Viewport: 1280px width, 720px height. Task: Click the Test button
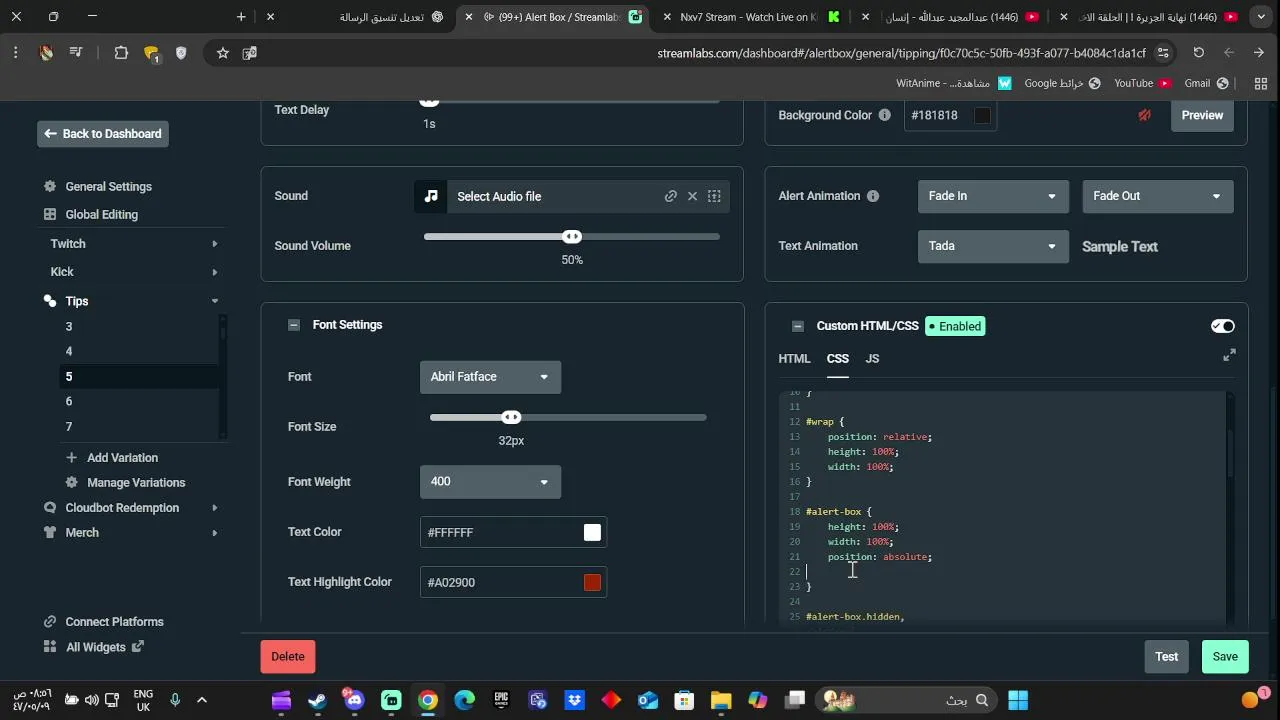pos(1167,657)
